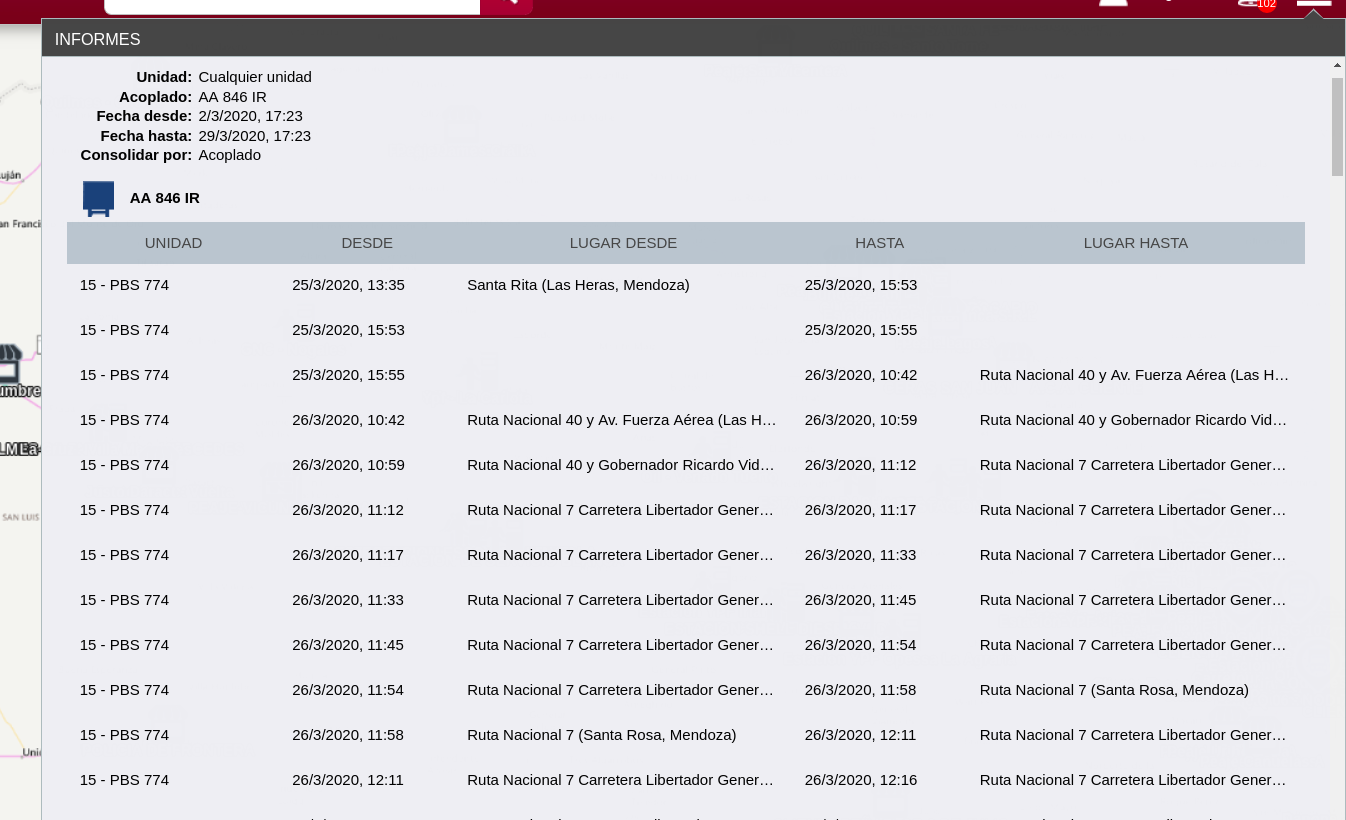This screenshot has width=1346, height=820.
Task: Click destination Ruta Nacional 7 (Santa Rosa, Mendoza)
Action: tap(1114, 690)
